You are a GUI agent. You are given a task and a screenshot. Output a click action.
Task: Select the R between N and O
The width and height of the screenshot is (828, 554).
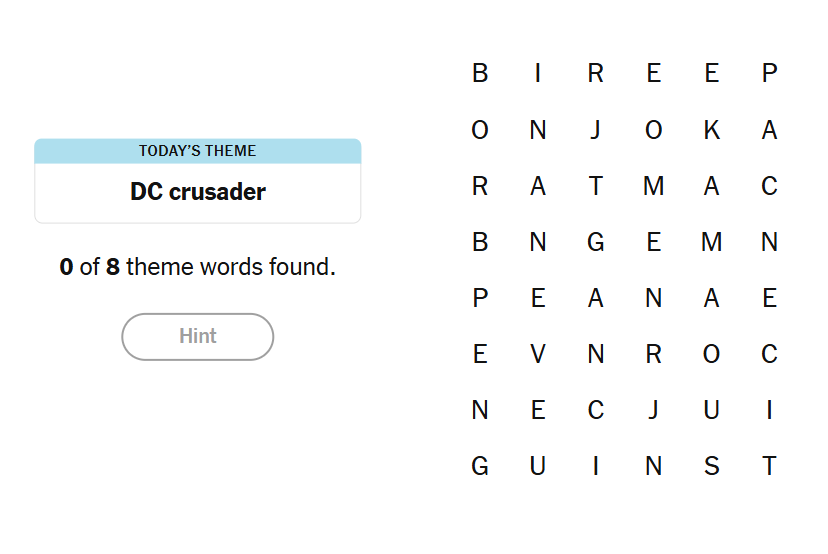click(x=654, y=354)
